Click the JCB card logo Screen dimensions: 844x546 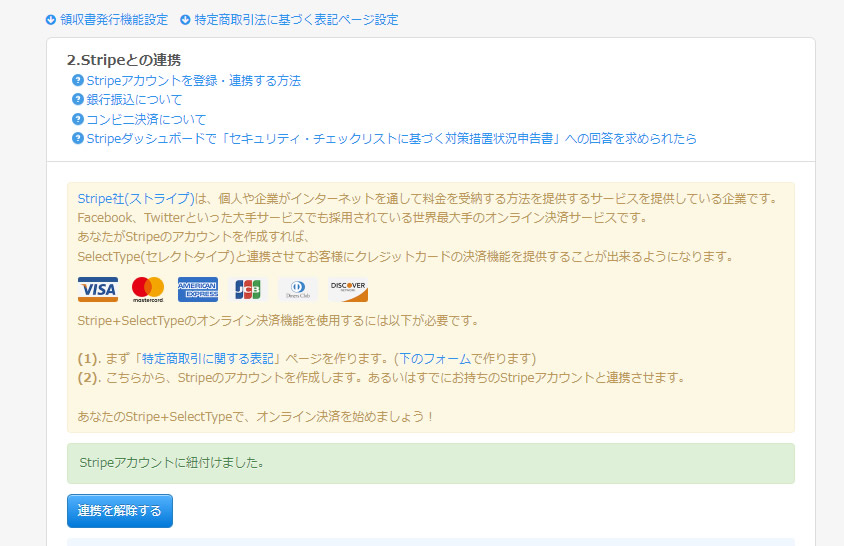(x=247, y=289)
